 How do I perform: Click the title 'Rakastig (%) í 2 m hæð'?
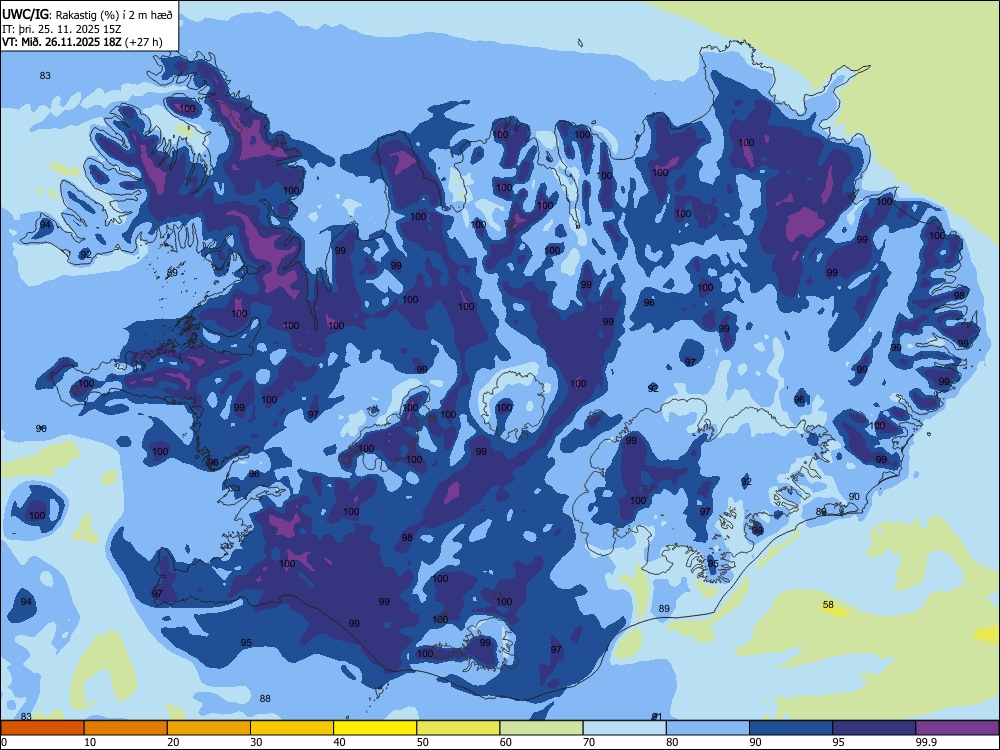[114, 15]
